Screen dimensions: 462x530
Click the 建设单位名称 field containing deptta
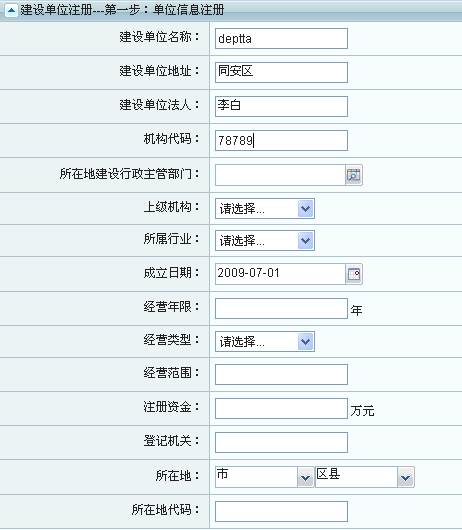coord(281,39)
